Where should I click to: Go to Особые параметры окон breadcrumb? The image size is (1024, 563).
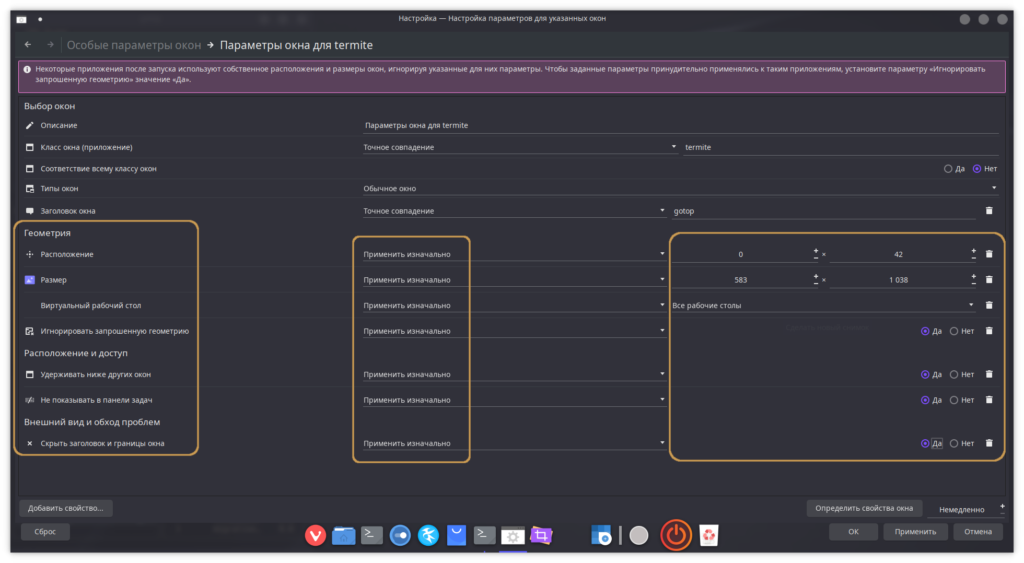coord(134,45)
